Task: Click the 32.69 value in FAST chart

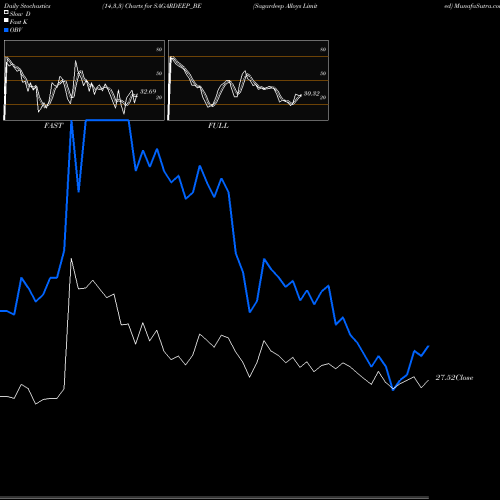Action: 148,91
